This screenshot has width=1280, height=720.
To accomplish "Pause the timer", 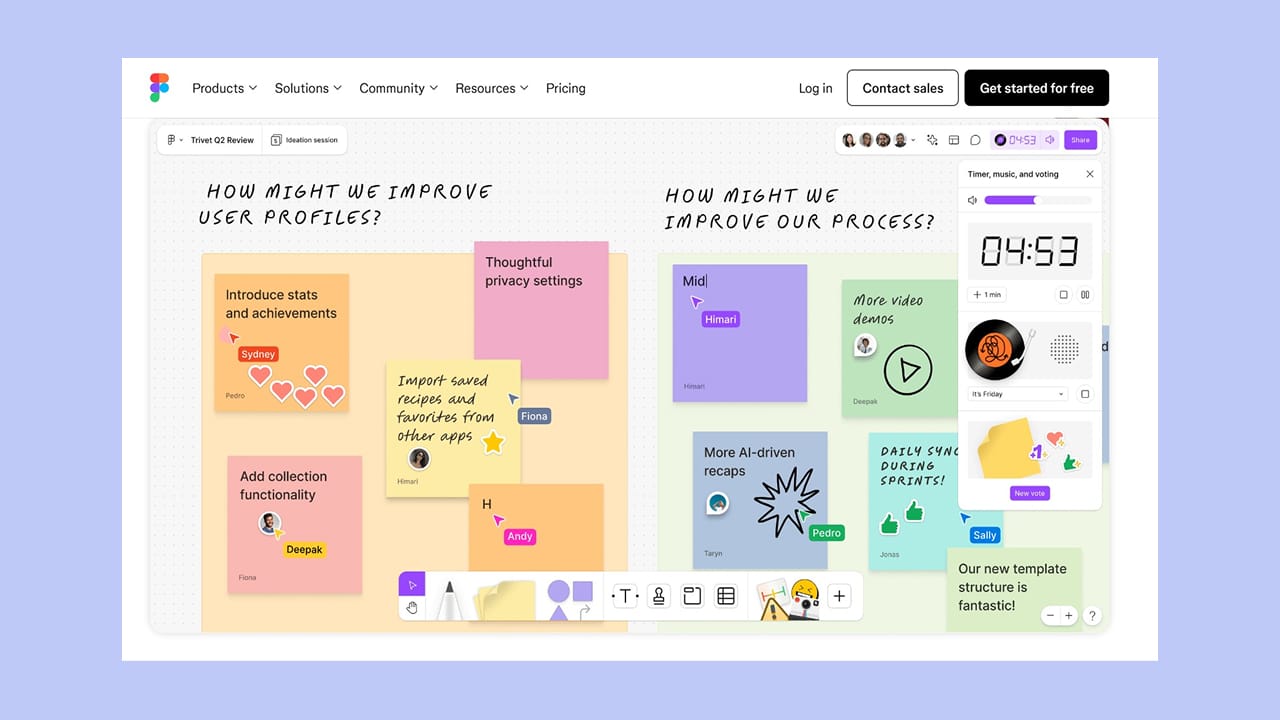I will pyautogui.click(x=1085, y=295).
